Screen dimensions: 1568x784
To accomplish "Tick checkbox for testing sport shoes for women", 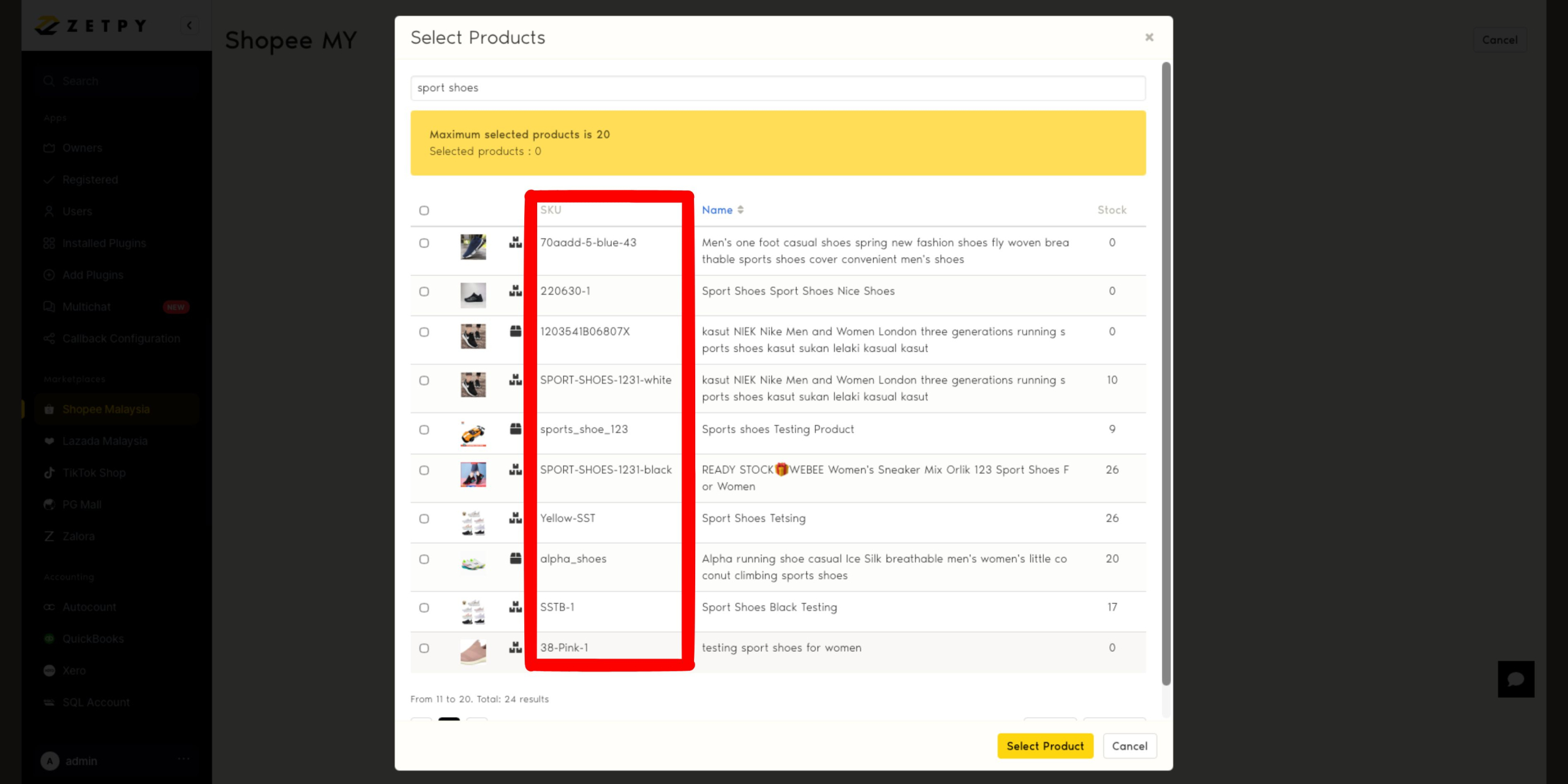I will point(424,648).
